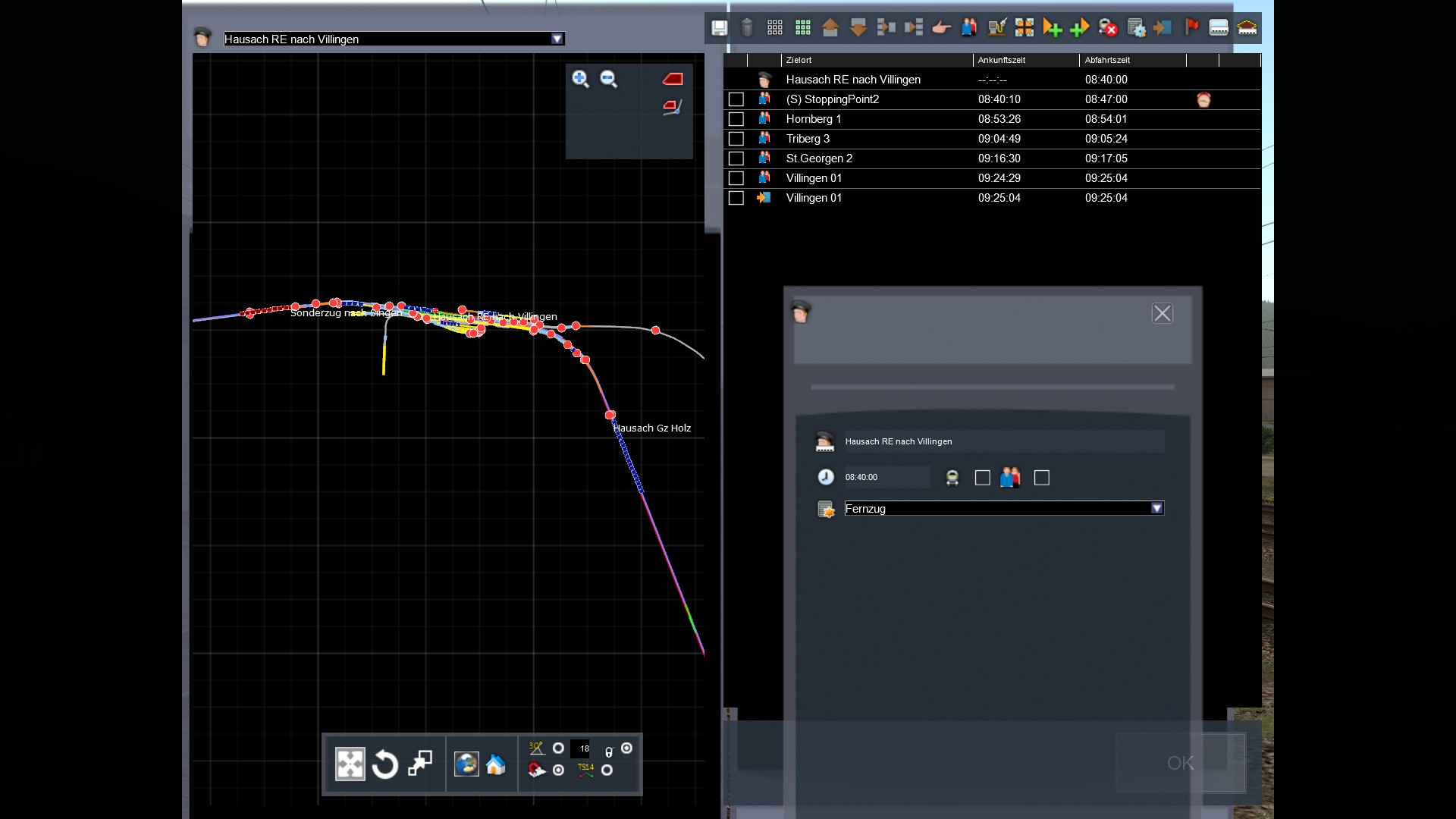Tick the Triberg 3 row checkbox

[736, 139]
